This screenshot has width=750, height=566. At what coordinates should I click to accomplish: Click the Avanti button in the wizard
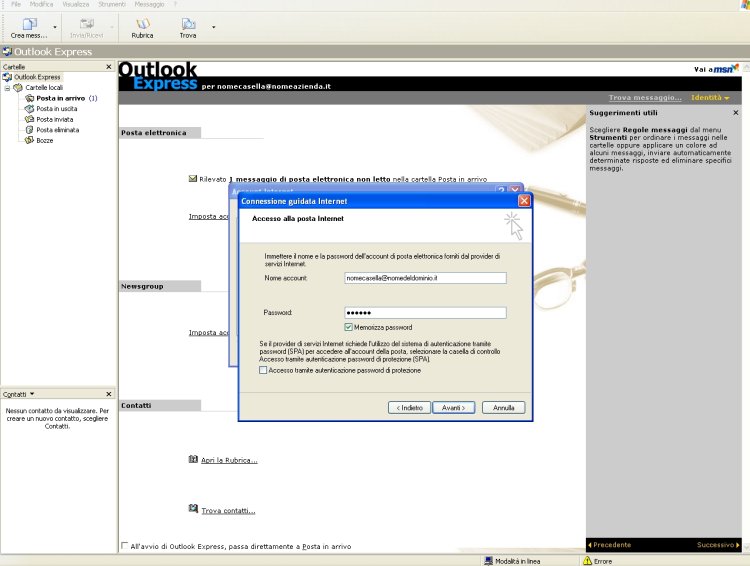(x=453, y=408)
